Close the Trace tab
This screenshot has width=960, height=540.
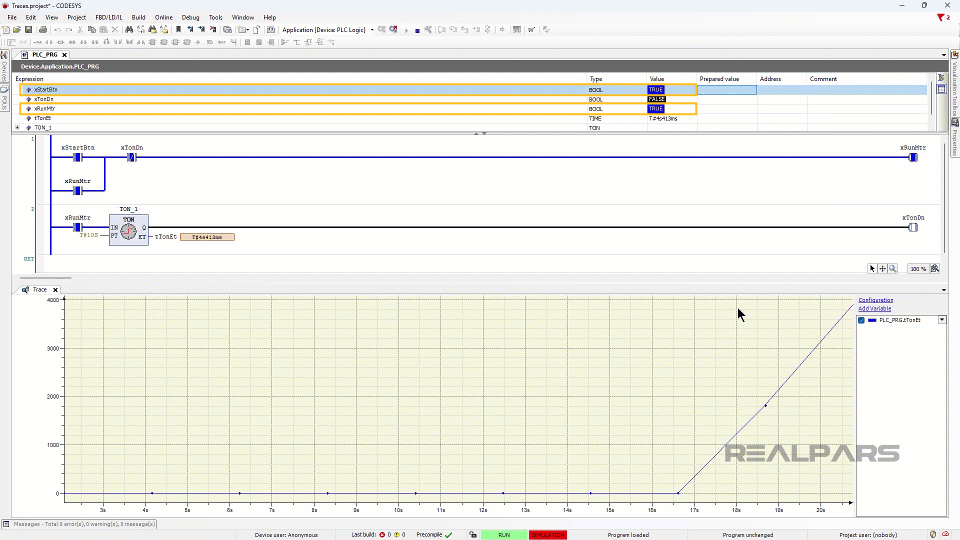click(55, 290)
